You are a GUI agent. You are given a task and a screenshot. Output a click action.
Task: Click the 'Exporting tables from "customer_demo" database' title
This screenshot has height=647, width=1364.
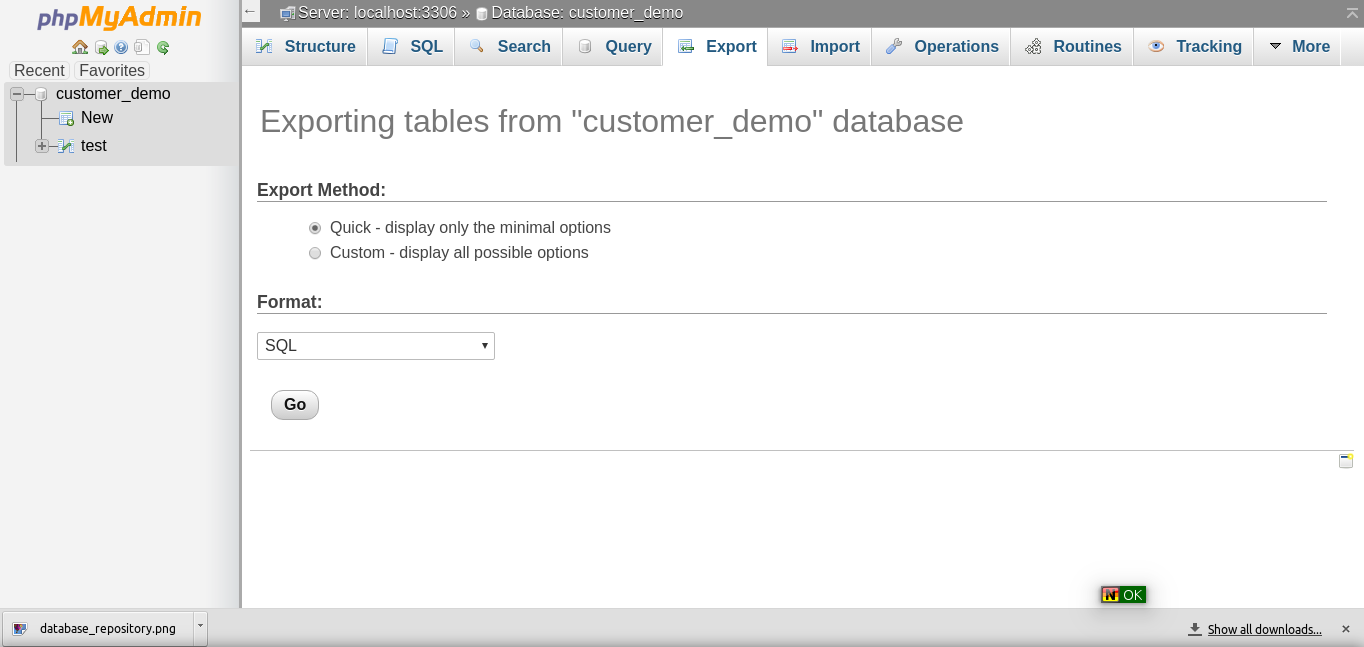[612, 121]
